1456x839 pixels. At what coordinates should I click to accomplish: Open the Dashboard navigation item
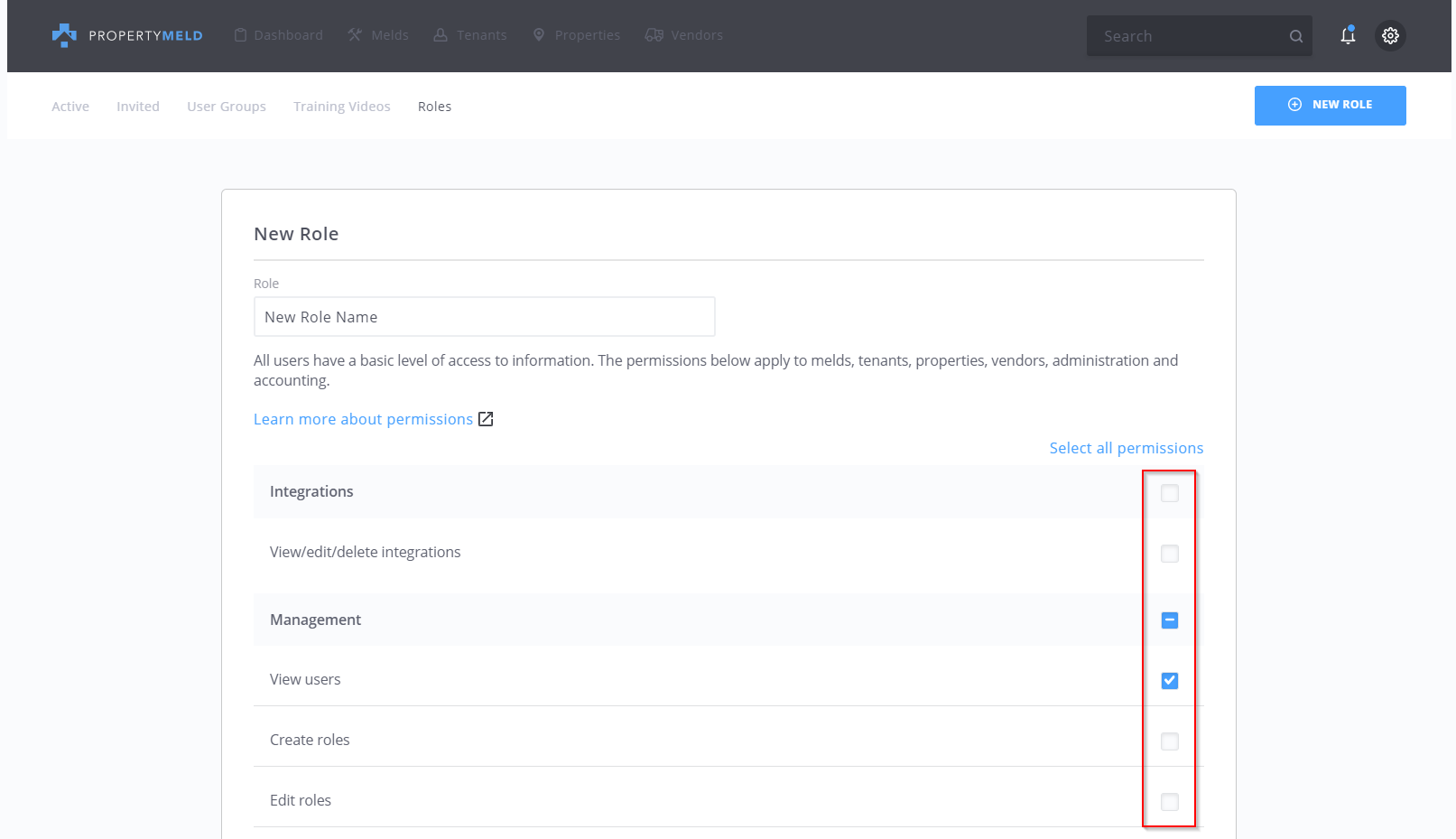(x=278, y=35)
